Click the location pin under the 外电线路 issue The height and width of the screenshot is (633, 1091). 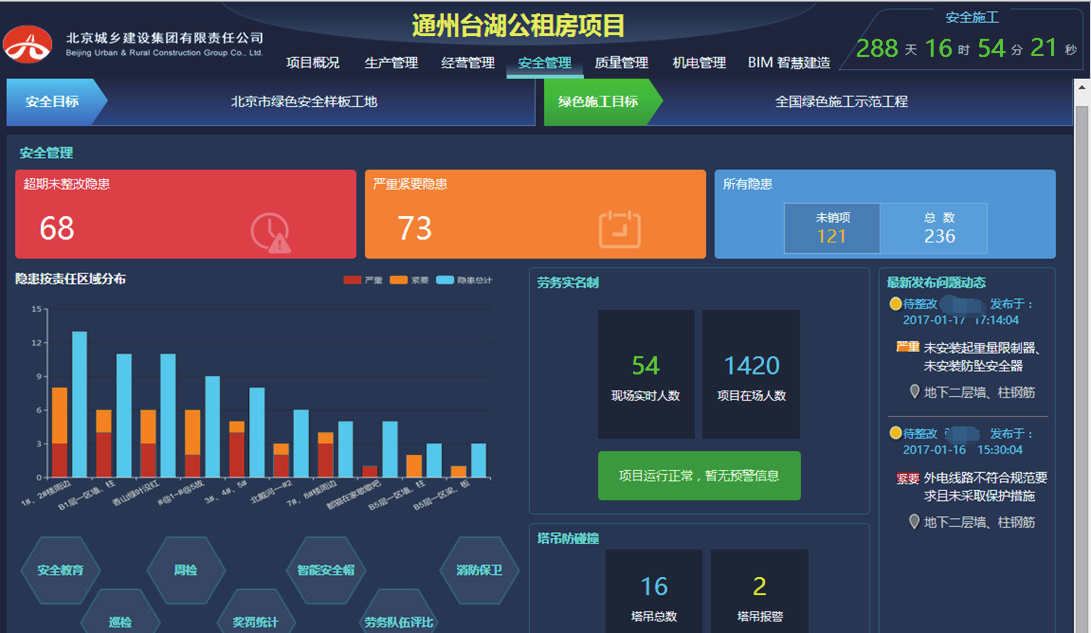click(x=914, y=521)
